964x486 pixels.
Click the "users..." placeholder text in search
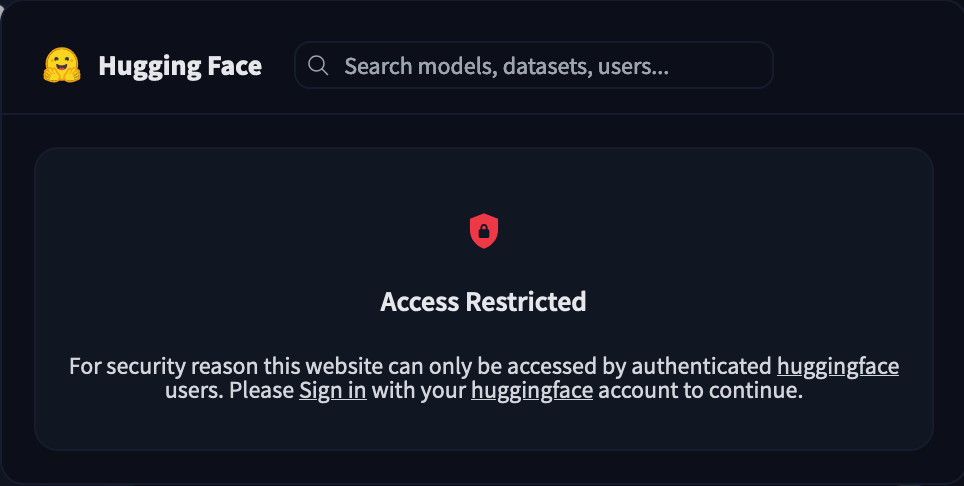click(x=633, y=67)
